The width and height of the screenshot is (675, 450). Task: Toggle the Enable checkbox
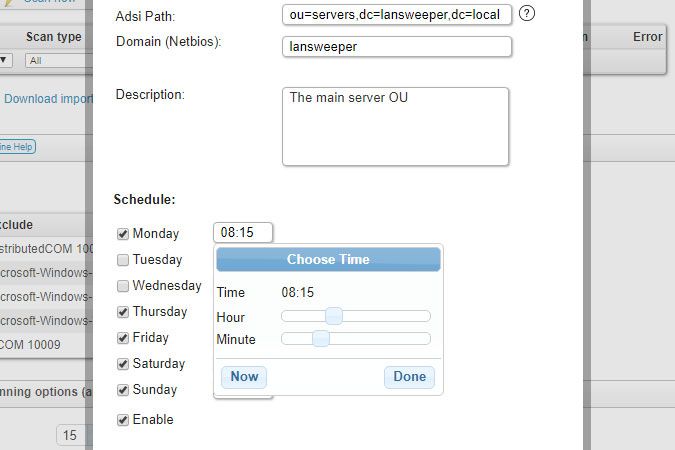tap(123, 420)
